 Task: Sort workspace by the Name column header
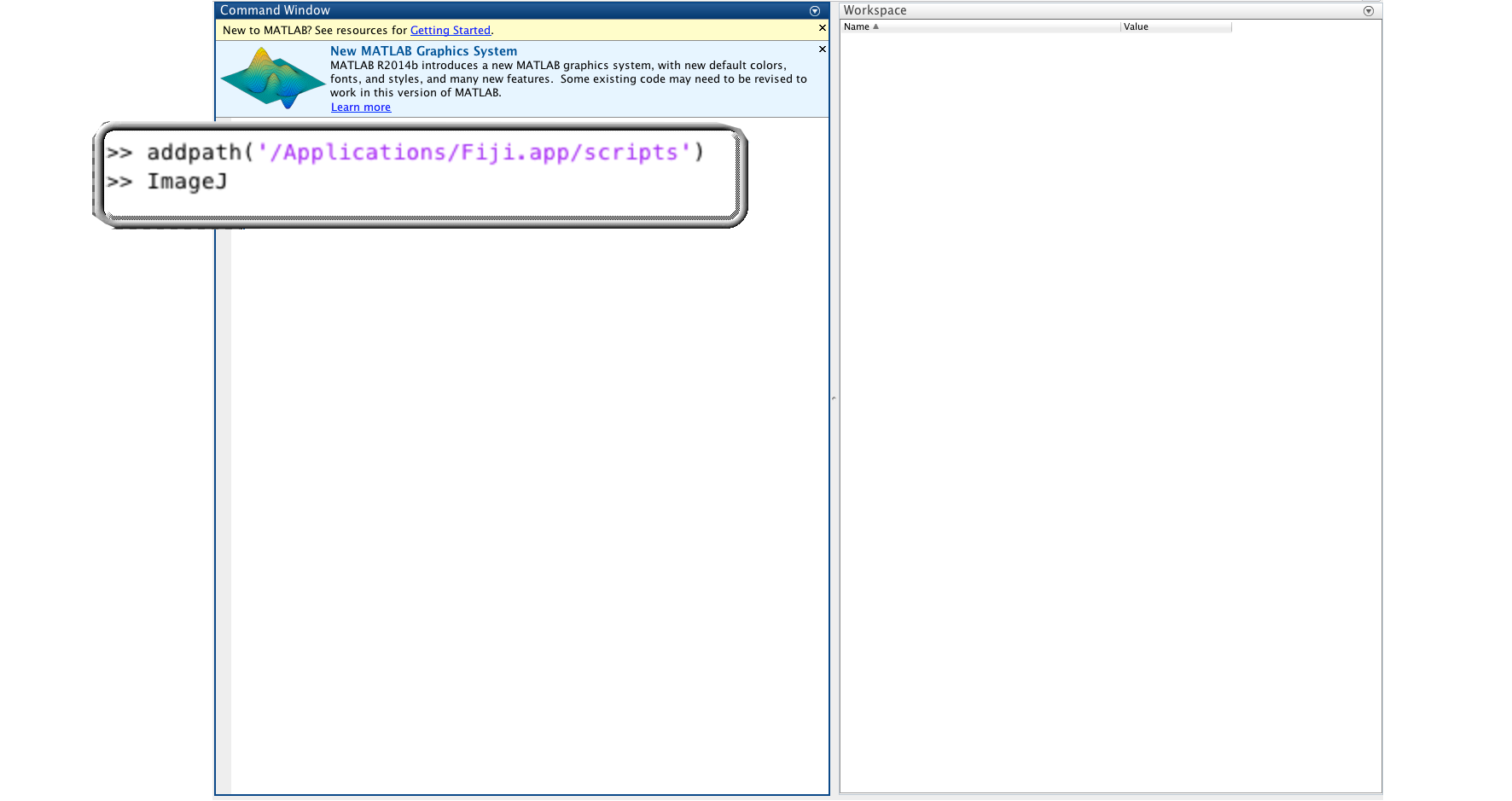pyautogui.click(x=857, y=26)
